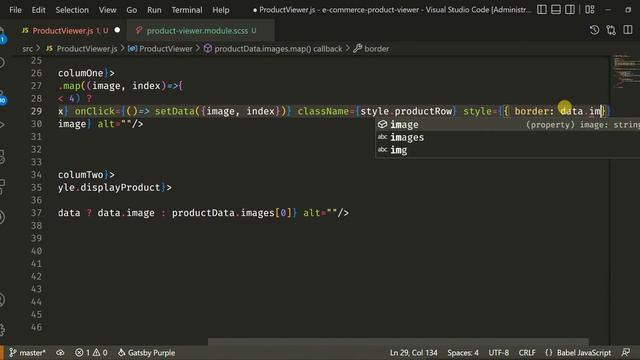The height and width of the screenshot is (360, 640).
Task: Click ProductViewer symbol breadcrumb
Action: tap(160, 49)
